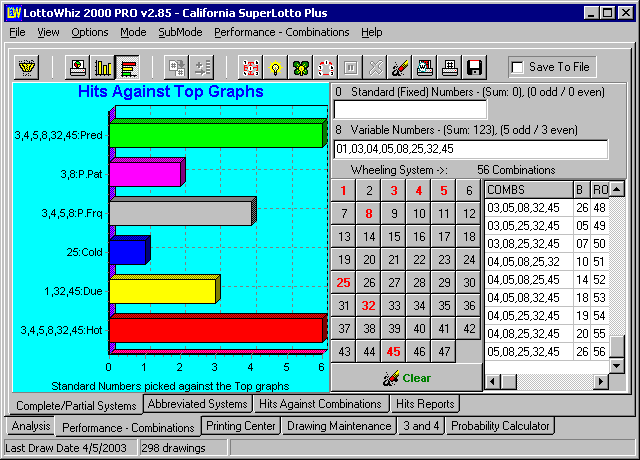Image resolution: width=640 pixels, height=460 pixels.
Task: Select combination row 05,08,25,32,45
Action: [547, 351]
